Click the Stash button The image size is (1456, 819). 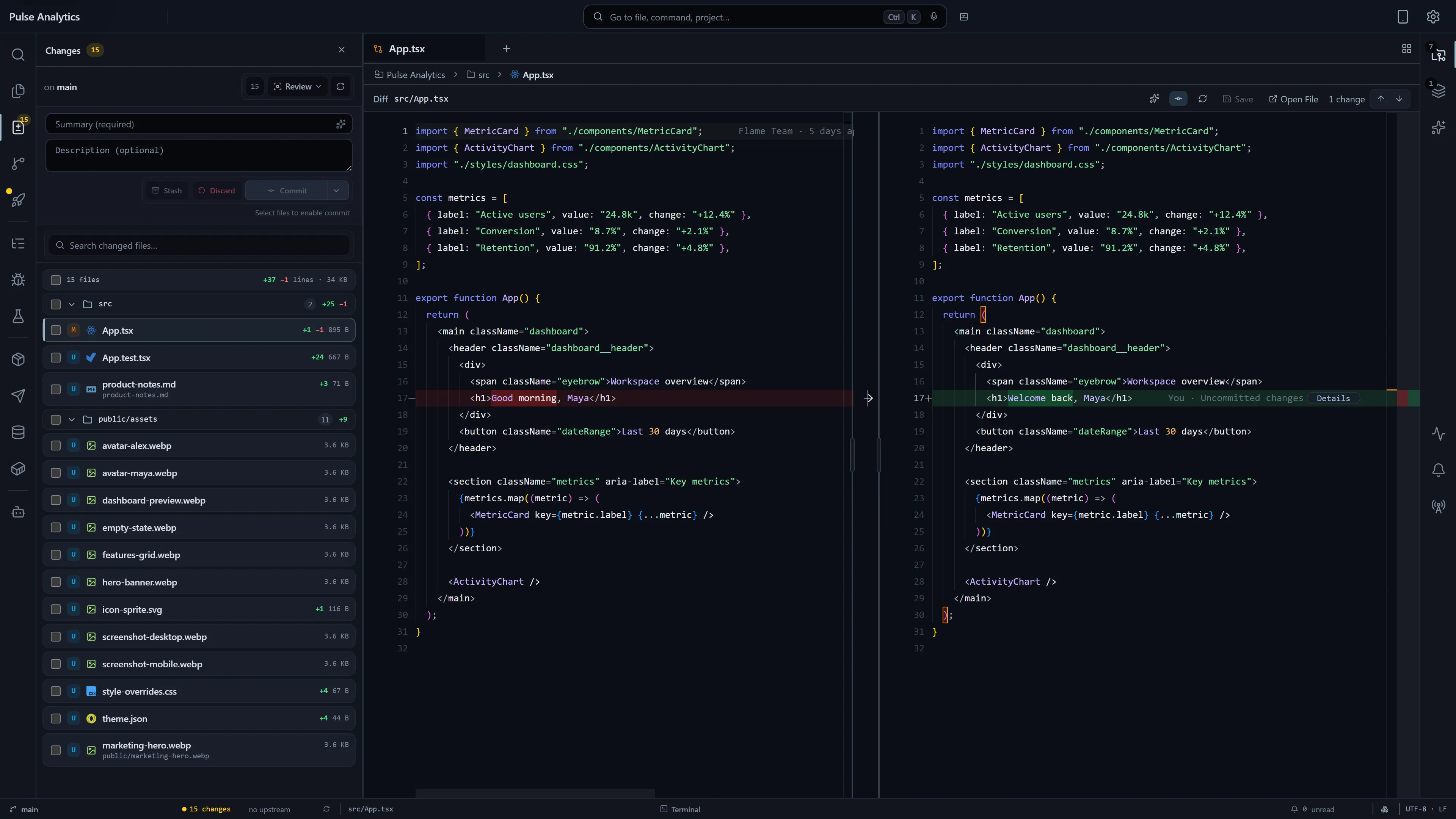(167, 190)
